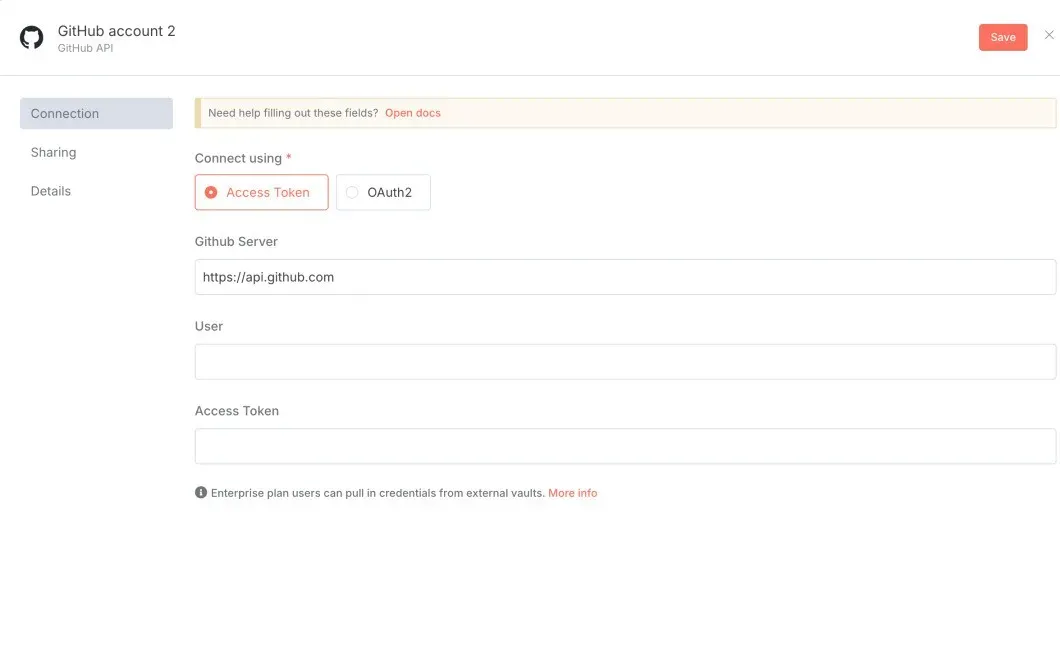Image resolution: width=1060 pixels, height=654 pixels.
Task: Choose the OAuth2 radio option
Action: [x=383, y=192]
